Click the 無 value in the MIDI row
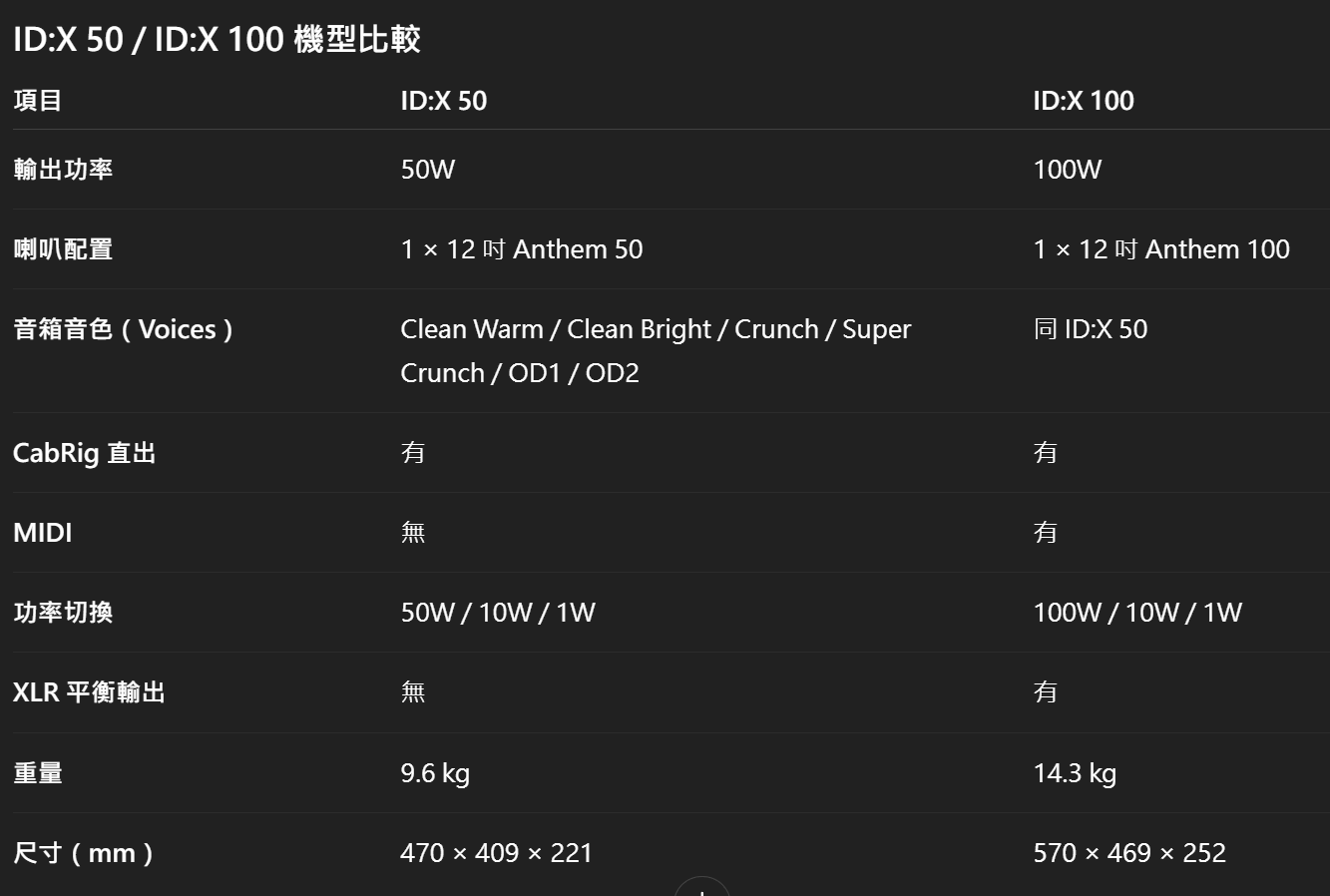Image resolution: width=1330 pixels, height=896 pixels. point(413,533)
